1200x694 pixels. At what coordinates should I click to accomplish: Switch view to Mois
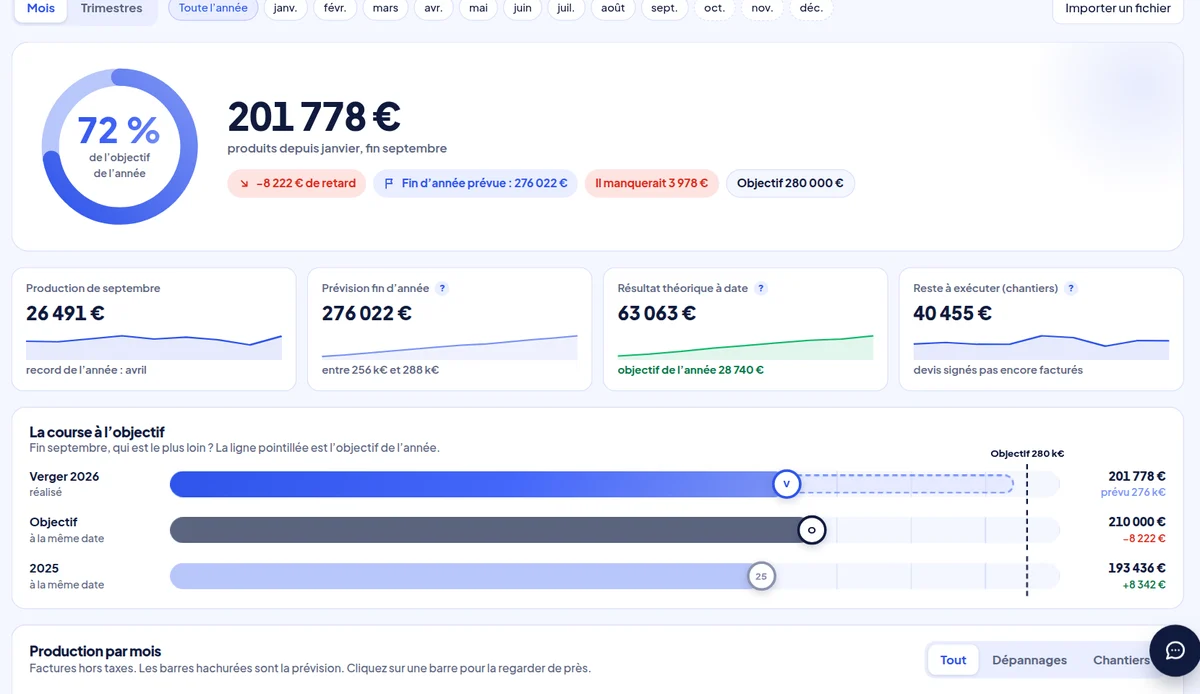click(x=41, y=8)
